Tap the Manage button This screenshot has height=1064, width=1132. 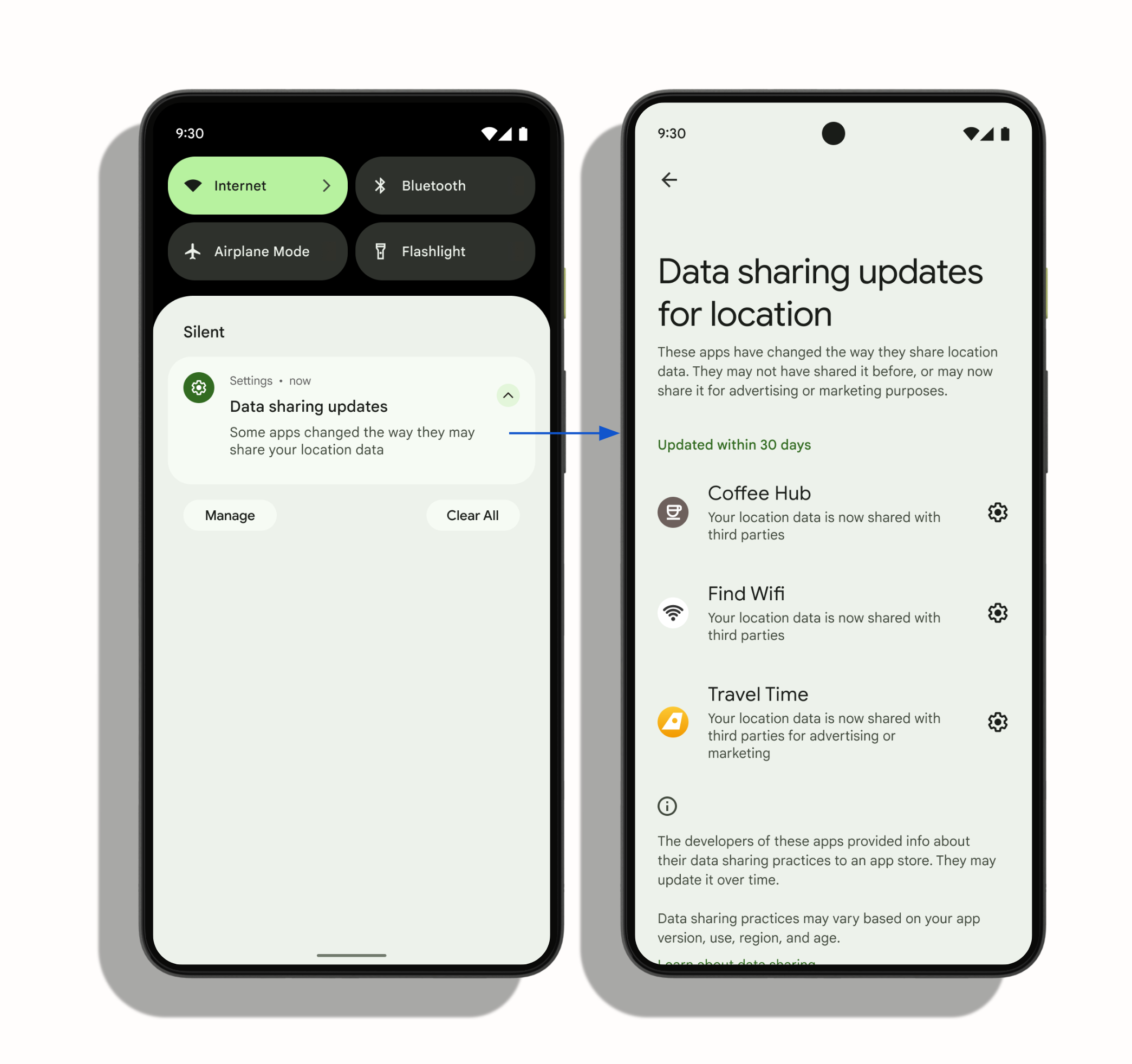pyautogui.click(x=230, y=515)
